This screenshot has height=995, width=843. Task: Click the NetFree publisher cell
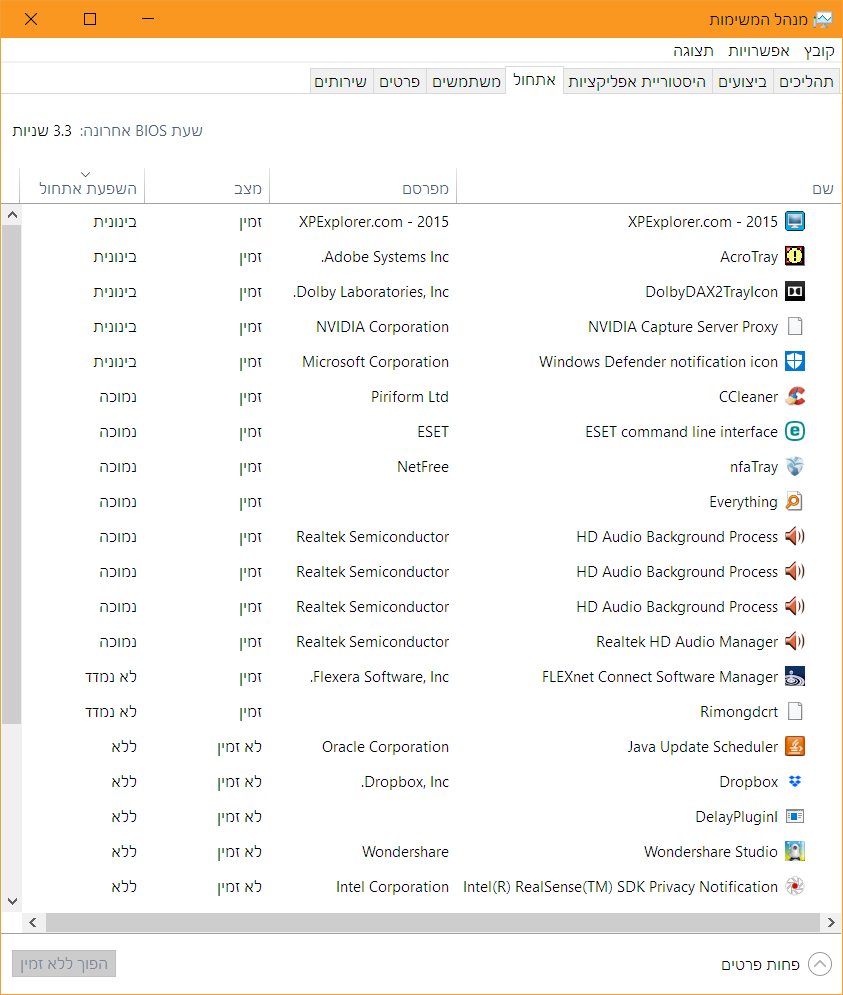click(x=423, y=466)
